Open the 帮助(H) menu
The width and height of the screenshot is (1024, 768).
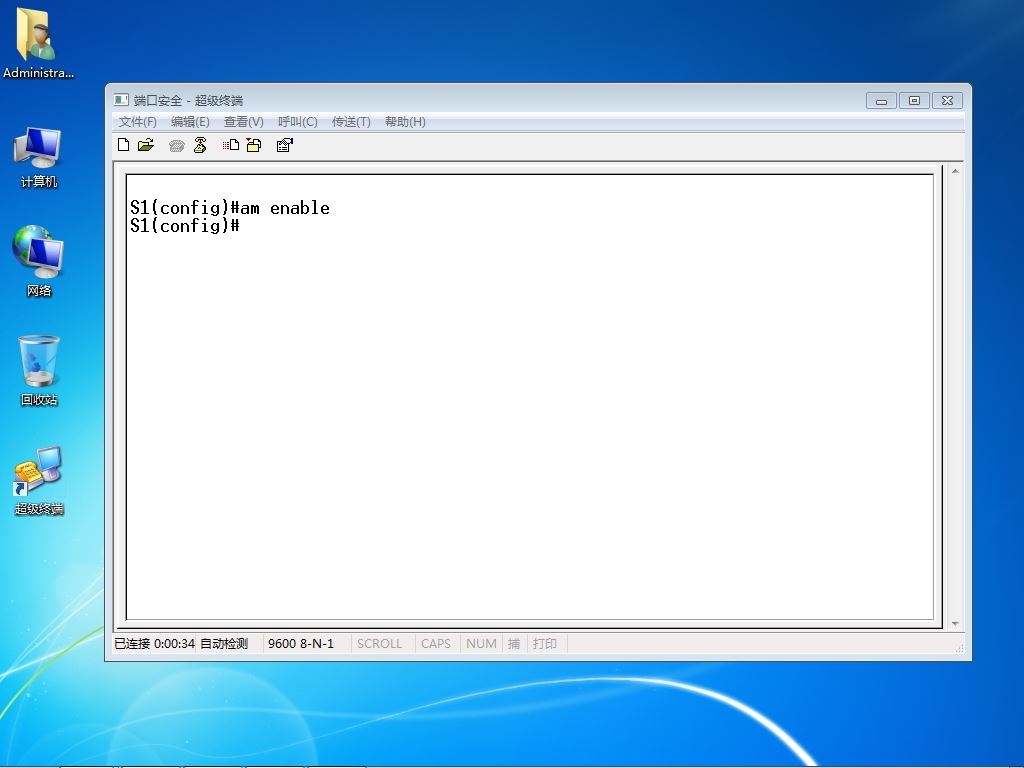(x=405, y=121)
